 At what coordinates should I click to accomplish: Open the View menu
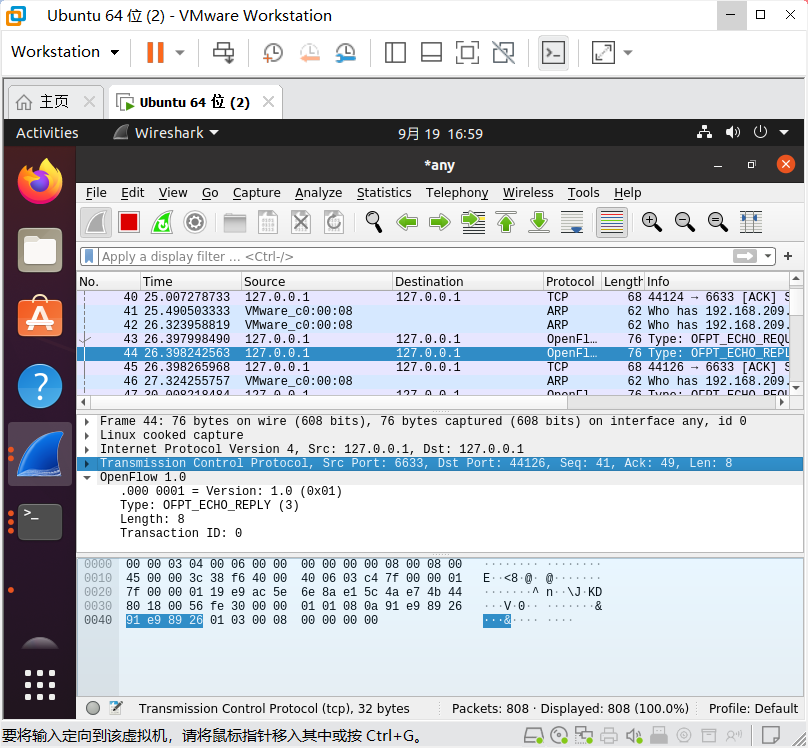(173, 193)
